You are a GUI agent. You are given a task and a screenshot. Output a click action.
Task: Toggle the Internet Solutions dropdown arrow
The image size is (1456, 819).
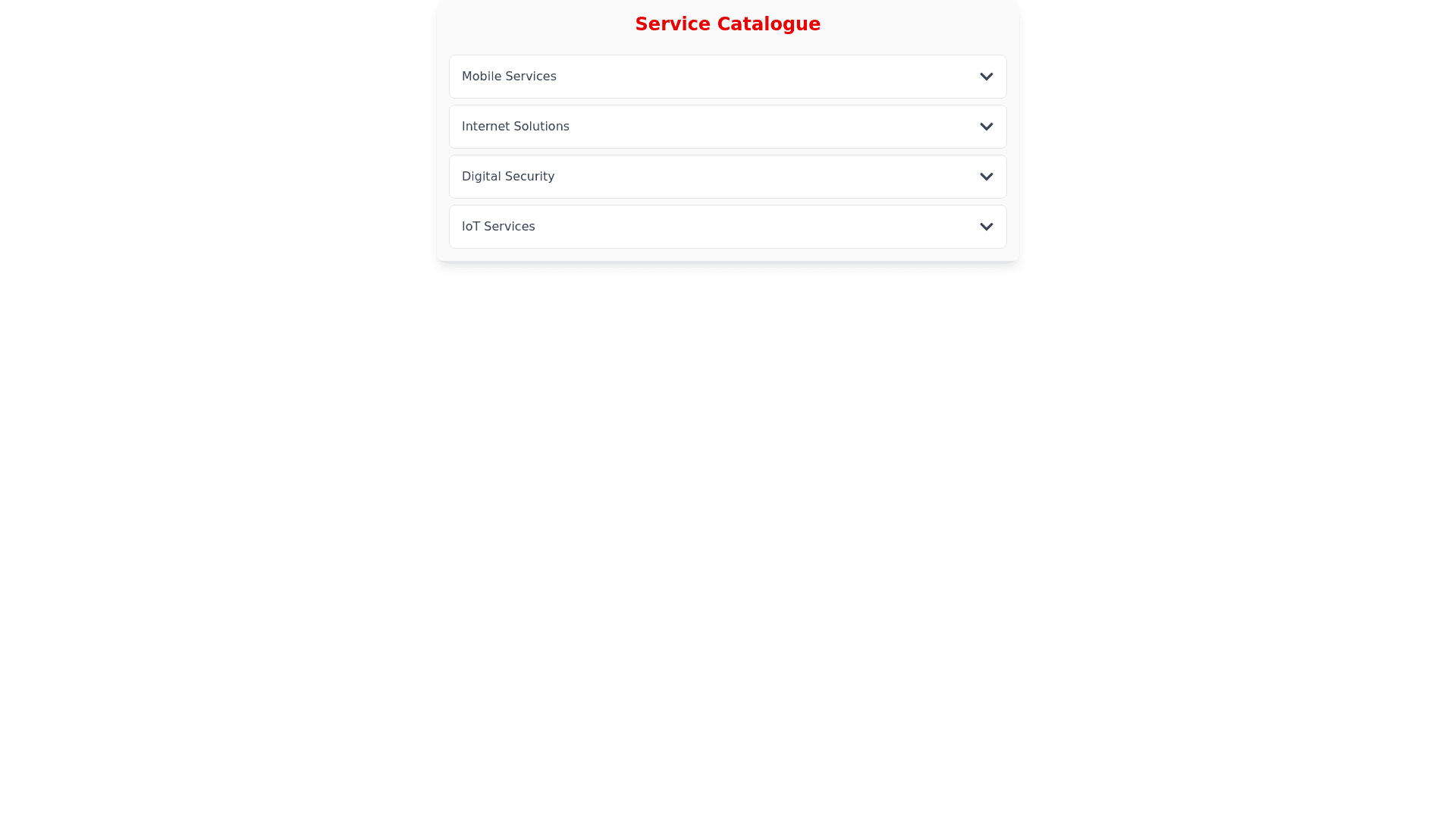[986, 127]
